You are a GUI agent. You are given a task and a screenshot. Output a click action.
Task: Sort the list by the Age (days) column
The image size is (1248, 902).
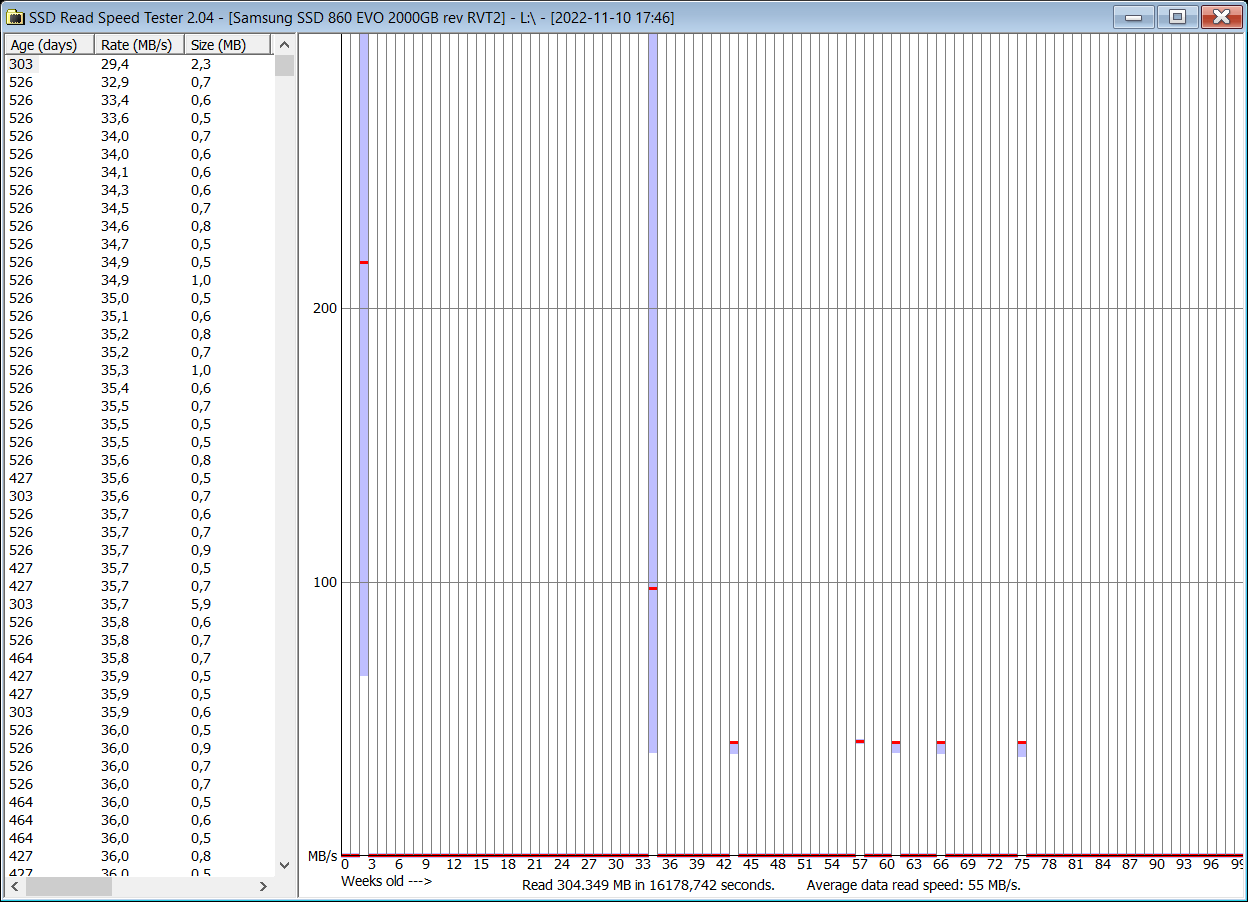pyautogui.click(x=45, y=44)
